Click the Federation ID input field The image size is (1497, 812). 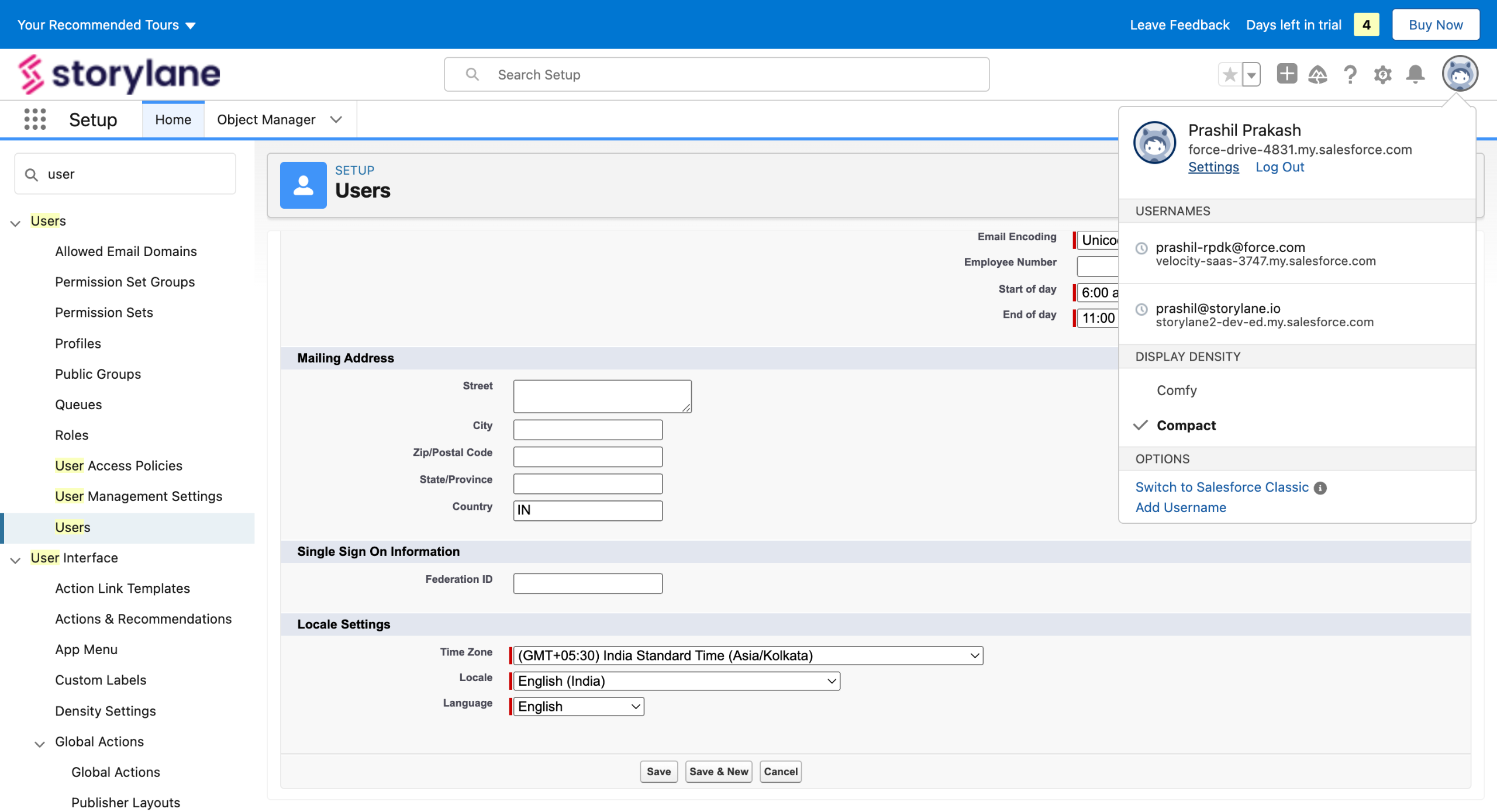coord(588,583)
